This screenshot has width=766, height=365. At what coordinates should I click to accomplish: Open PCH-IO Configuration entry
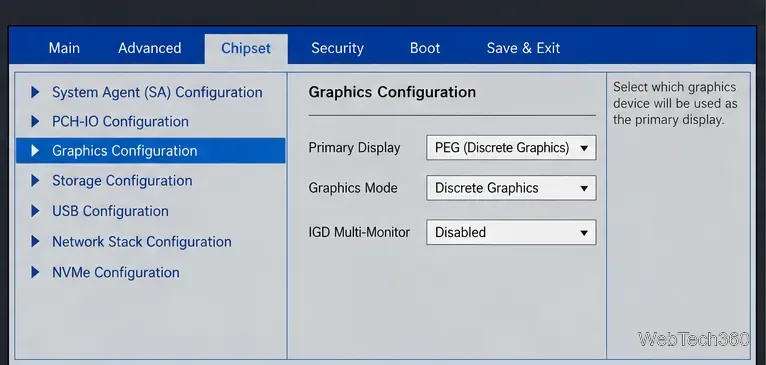click(x=120, y=122)
